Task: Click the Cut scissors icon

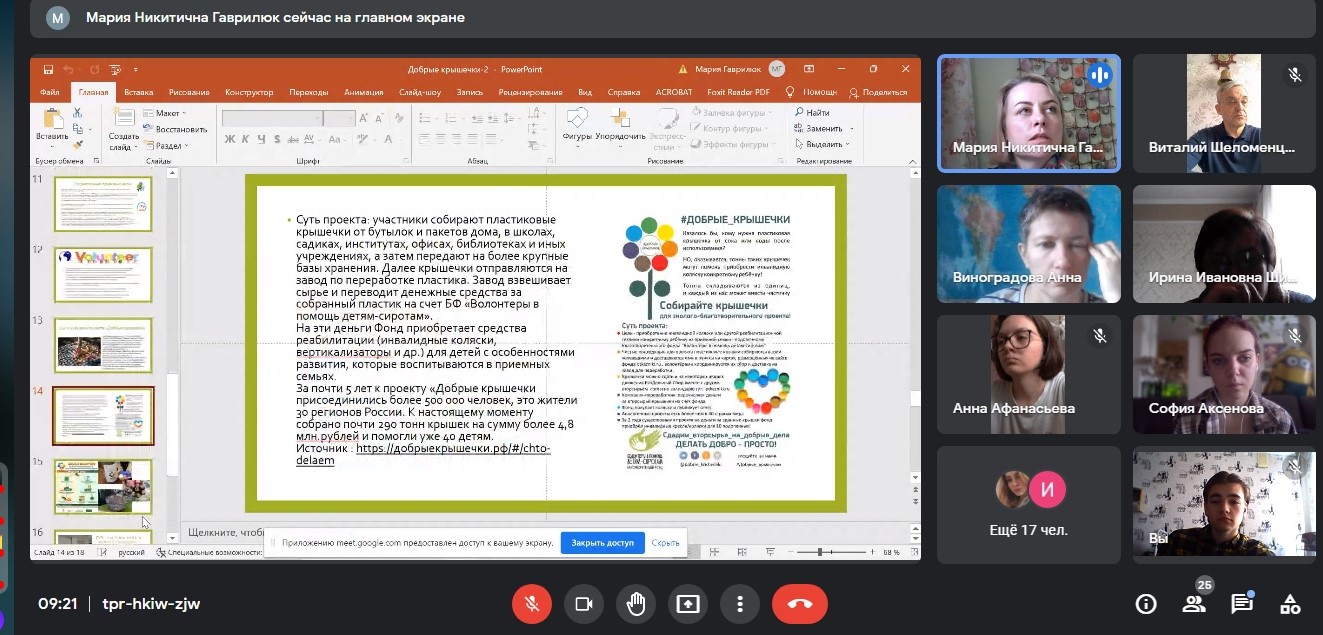Action: [x=78, y=113]
